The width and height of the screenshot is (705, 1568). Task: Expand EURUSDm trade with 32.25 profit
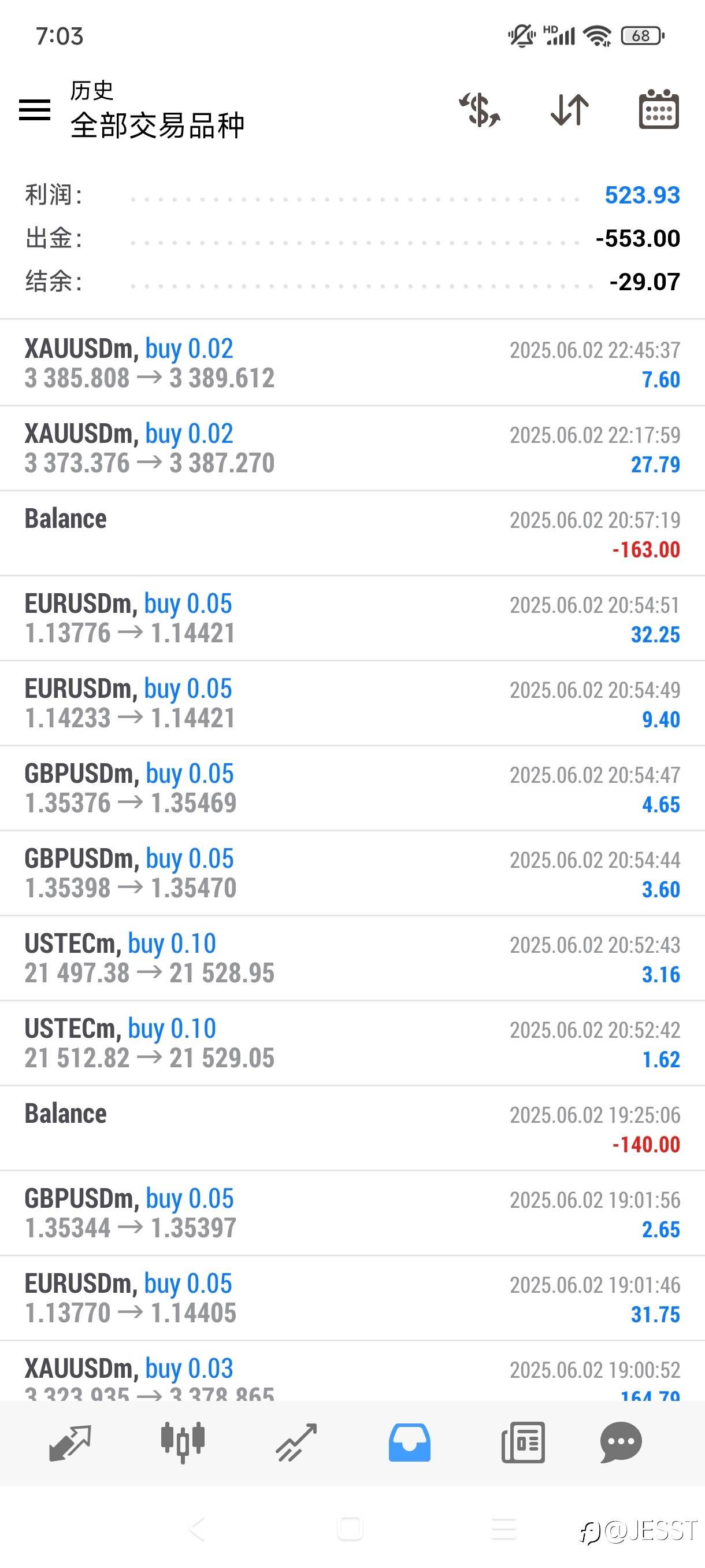tap(352, 618)
